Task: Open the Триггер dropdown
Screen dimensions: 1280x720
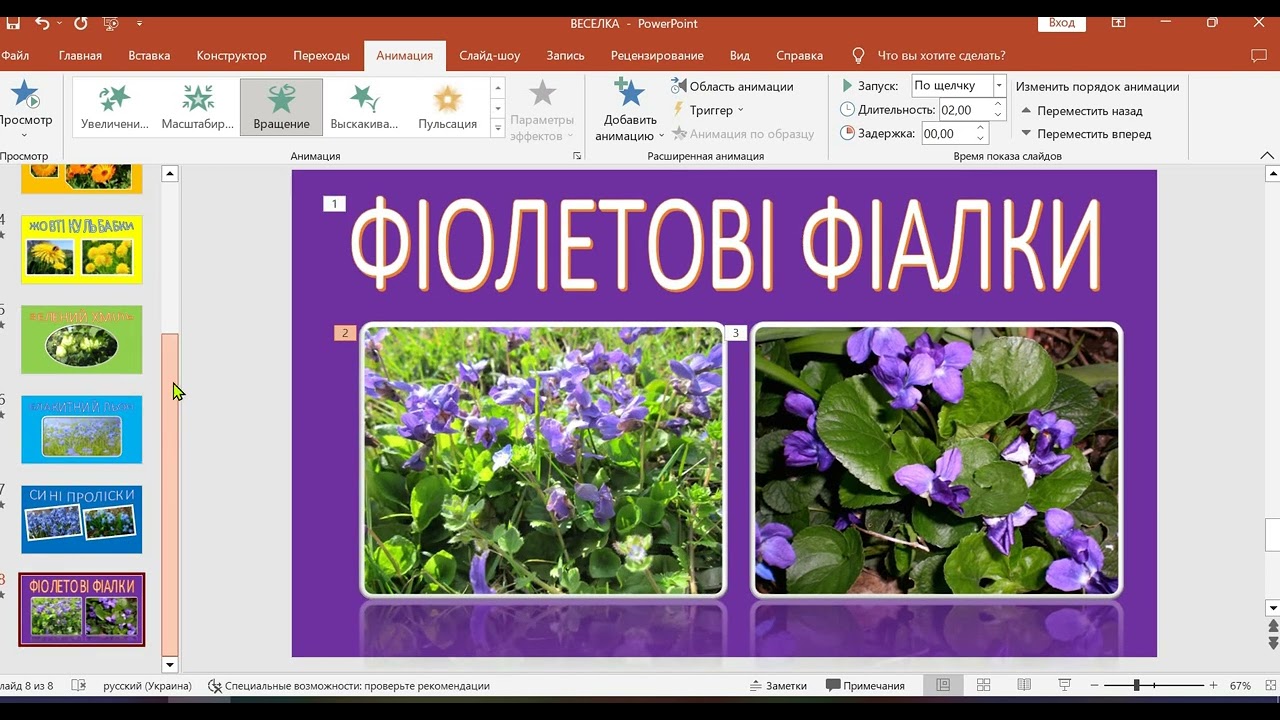Action: tap(710, 110)
